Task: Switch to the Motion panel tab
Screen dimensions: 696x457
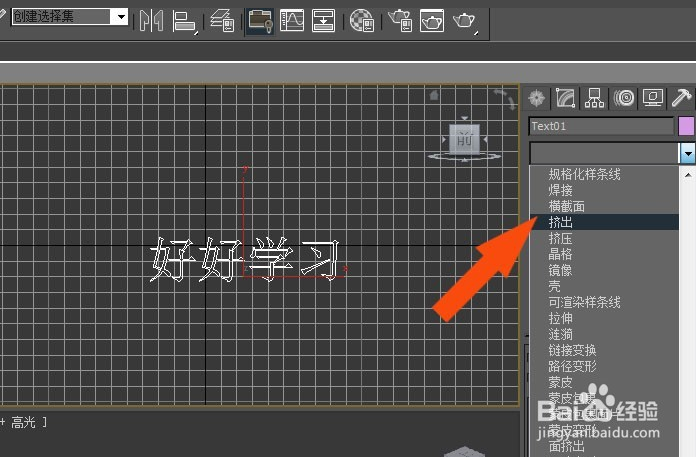Action: 624,98
